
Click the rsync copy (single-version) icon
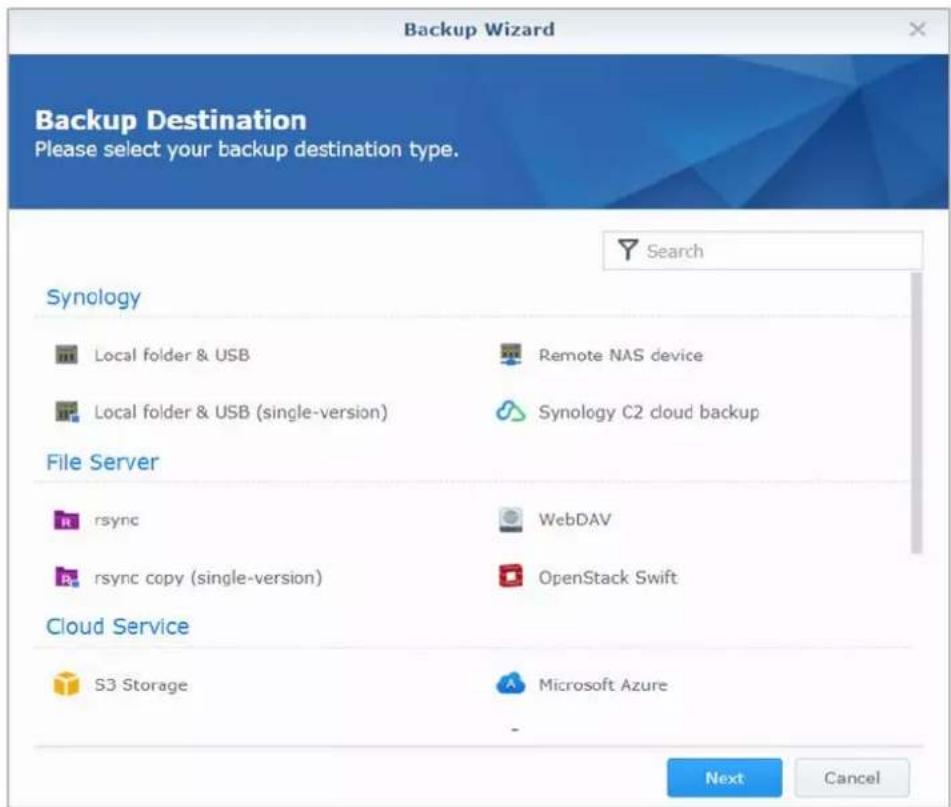click(67, 577)
